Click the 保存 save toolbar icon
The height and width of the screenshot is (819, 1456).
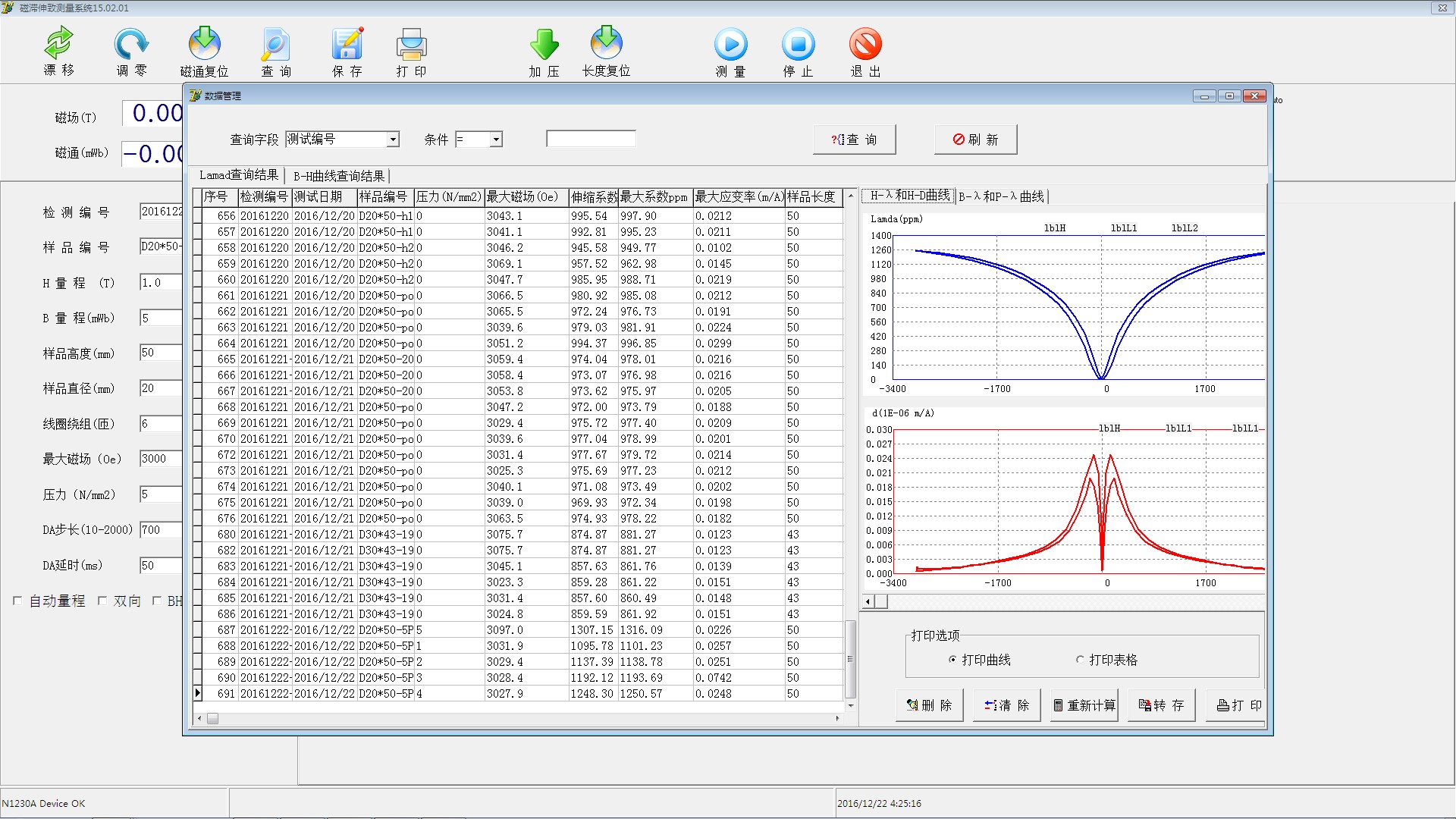(x=347, y=44)
